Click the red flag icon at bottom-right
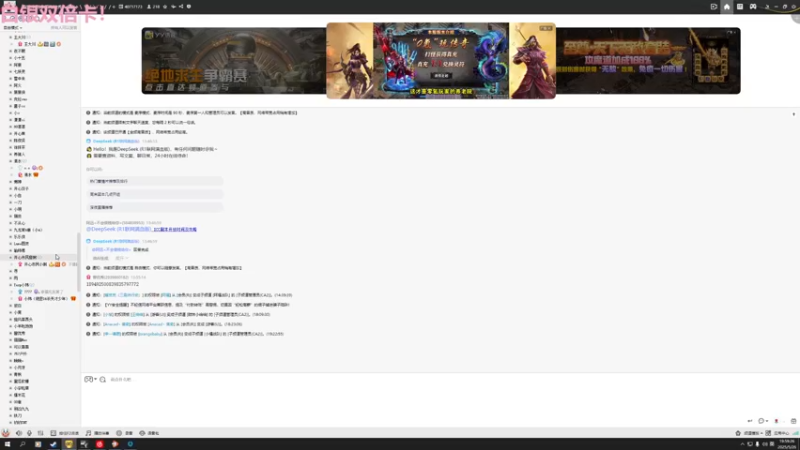The image size is (800, 450). (777, 421)
